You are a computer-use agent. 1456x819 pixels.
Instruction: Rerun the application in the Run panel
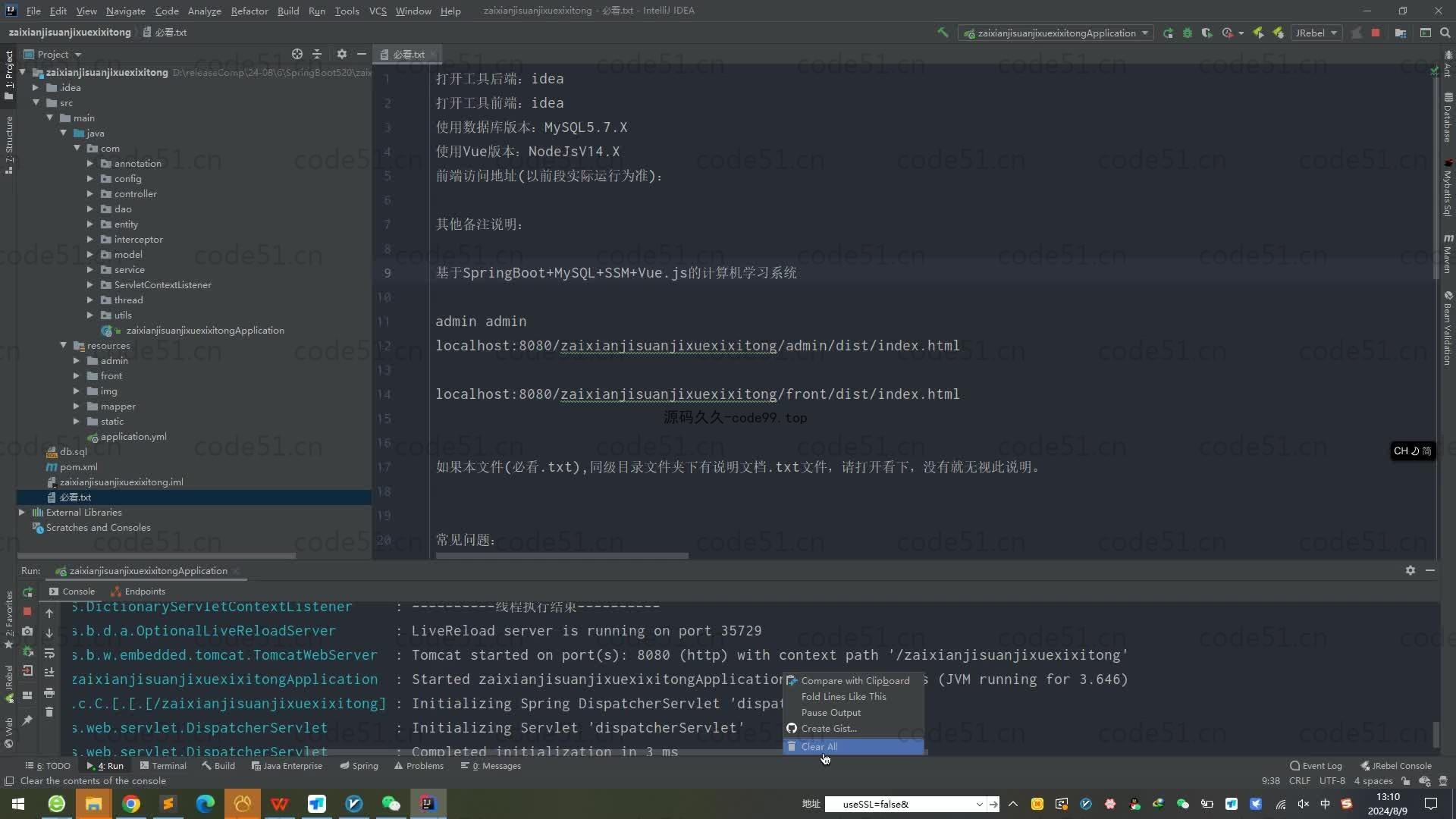(27, 591)
